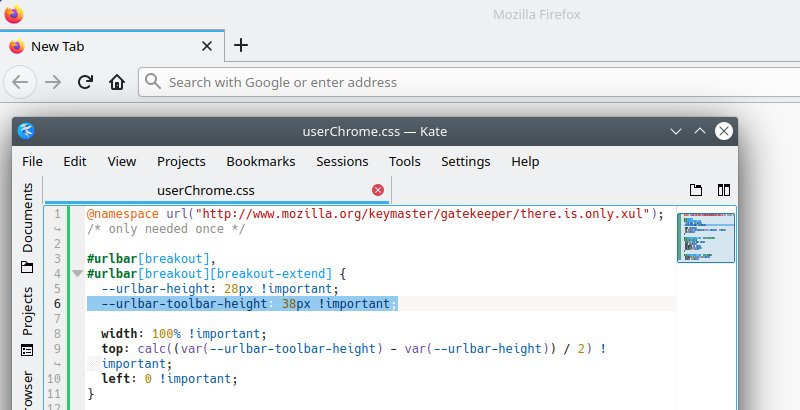Close the userChrome.css document tab
This screenshot has height=410, width=800.
(378, 190)
